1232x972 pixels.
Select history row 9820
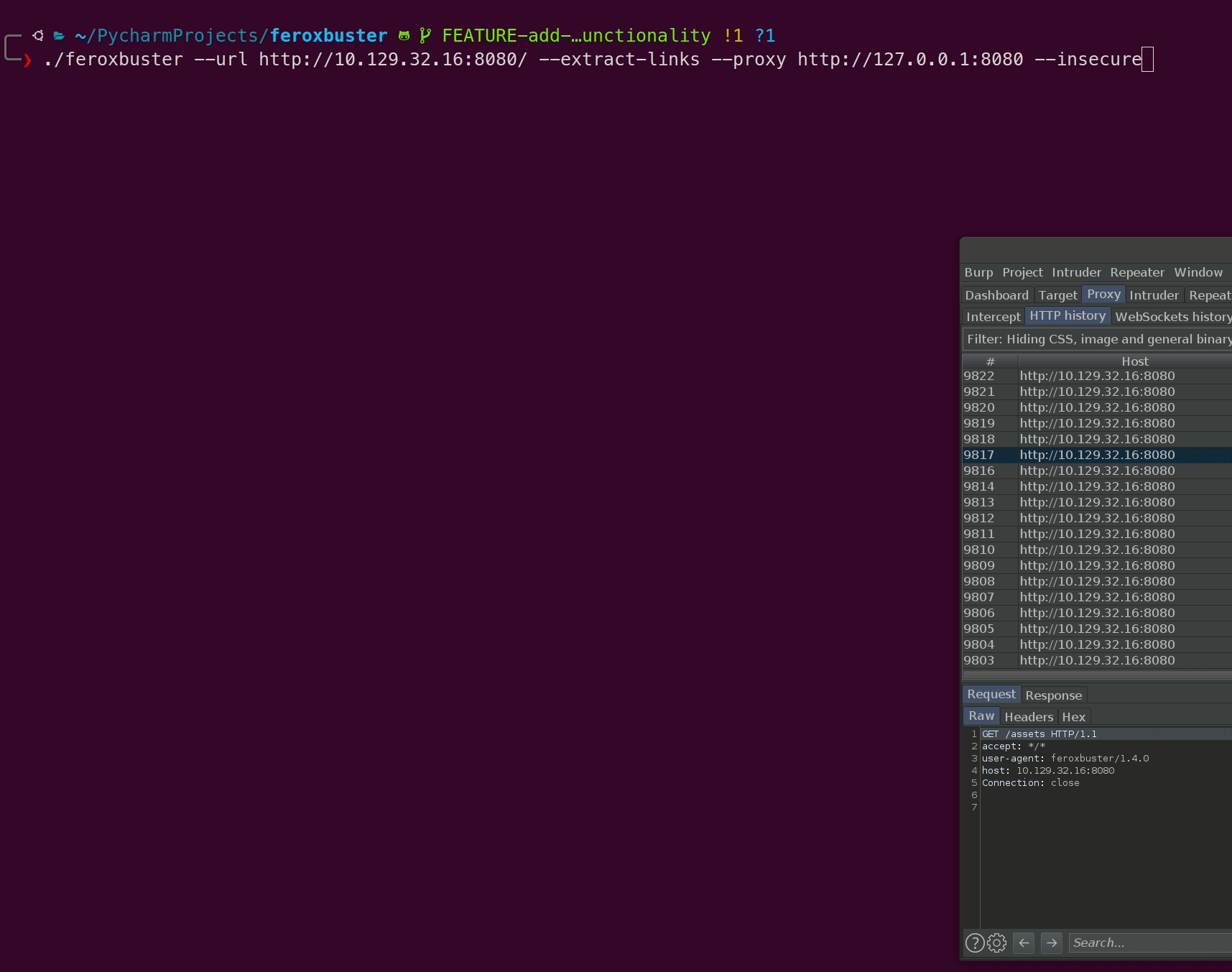(1097, 407)
